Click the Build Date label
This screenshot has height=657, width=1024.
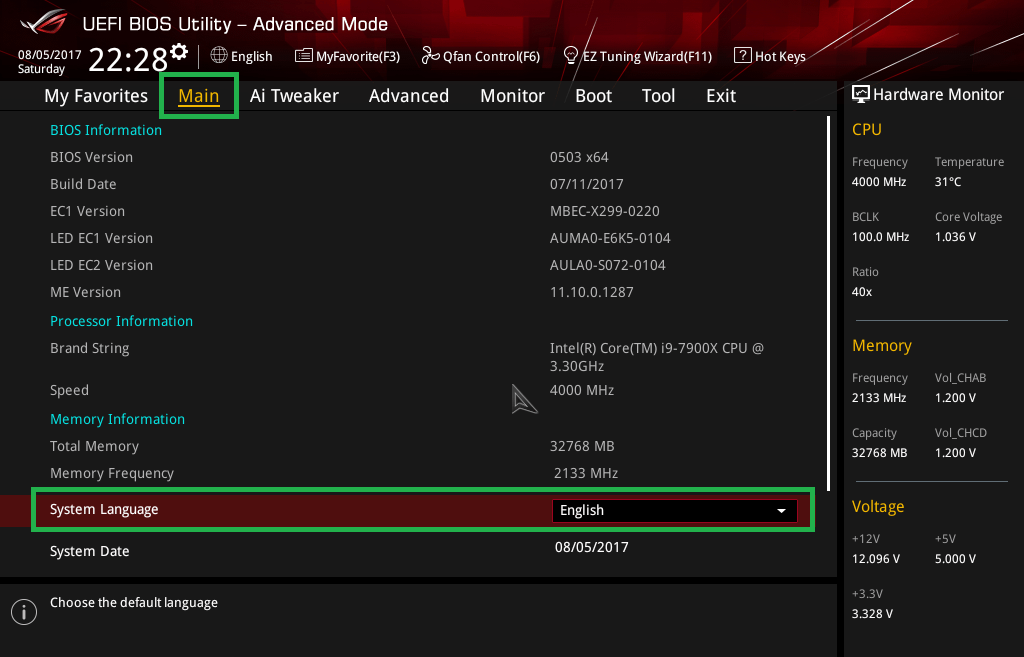[83, 184]
